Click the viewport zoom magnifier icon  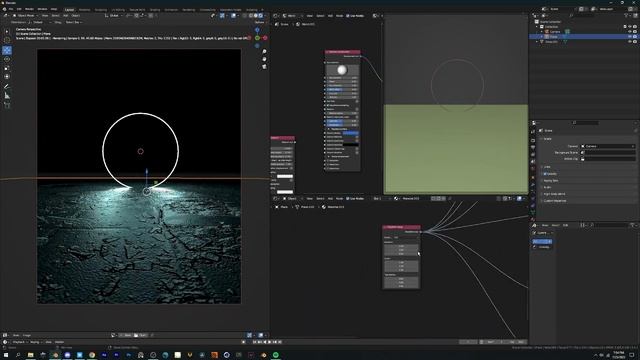(264, 51)
